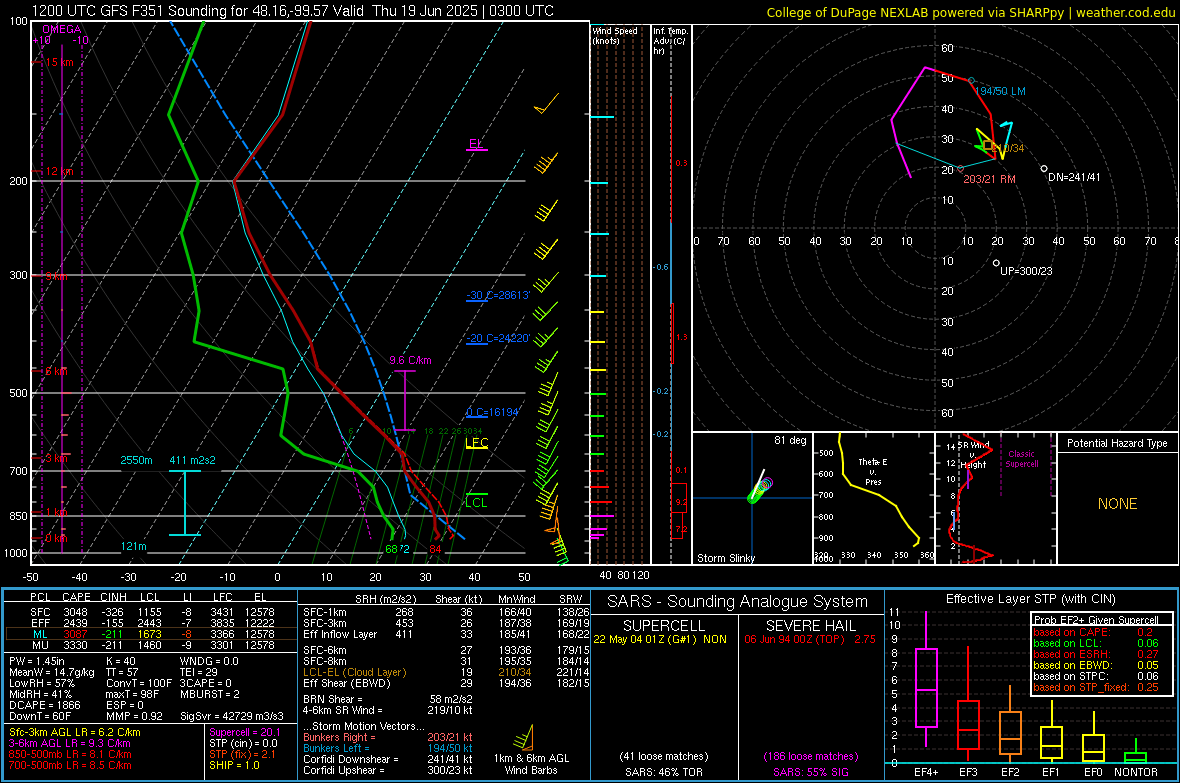Click the 'Supercell = 20.1' composite value

point(245,732)
